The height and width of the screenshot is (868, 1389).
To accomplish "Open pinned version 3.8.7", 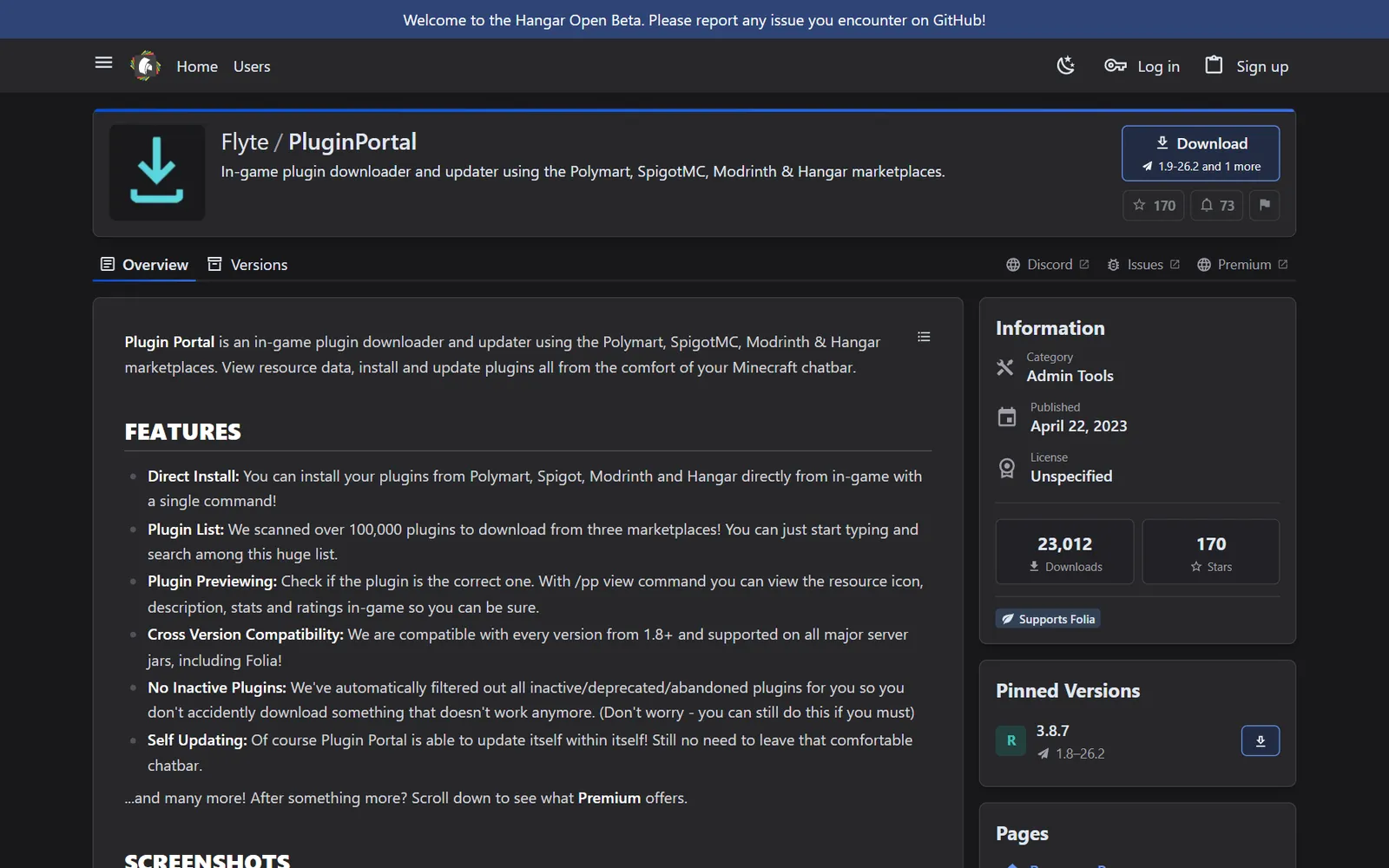I will click(x=1052, y=731).
